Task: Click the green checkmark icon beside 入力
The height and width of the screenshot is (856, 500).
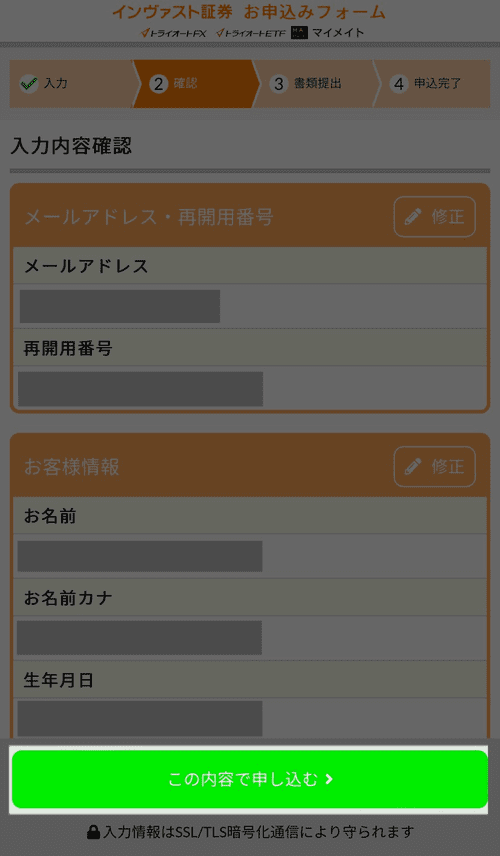Action: point(29,84)
